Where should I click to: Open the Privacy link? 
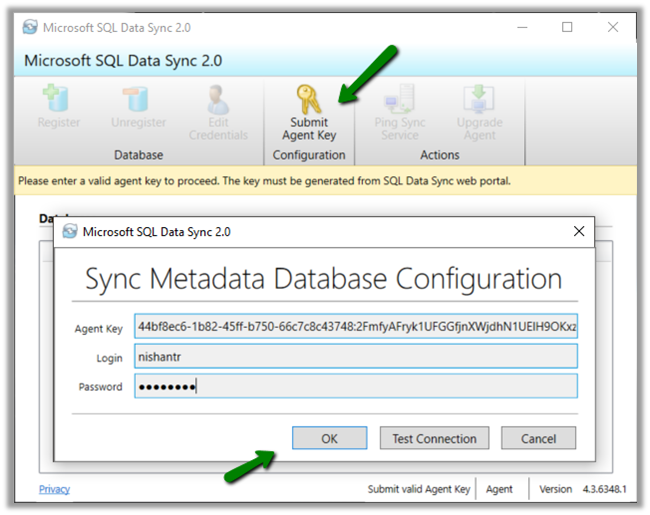coord(54,489)
